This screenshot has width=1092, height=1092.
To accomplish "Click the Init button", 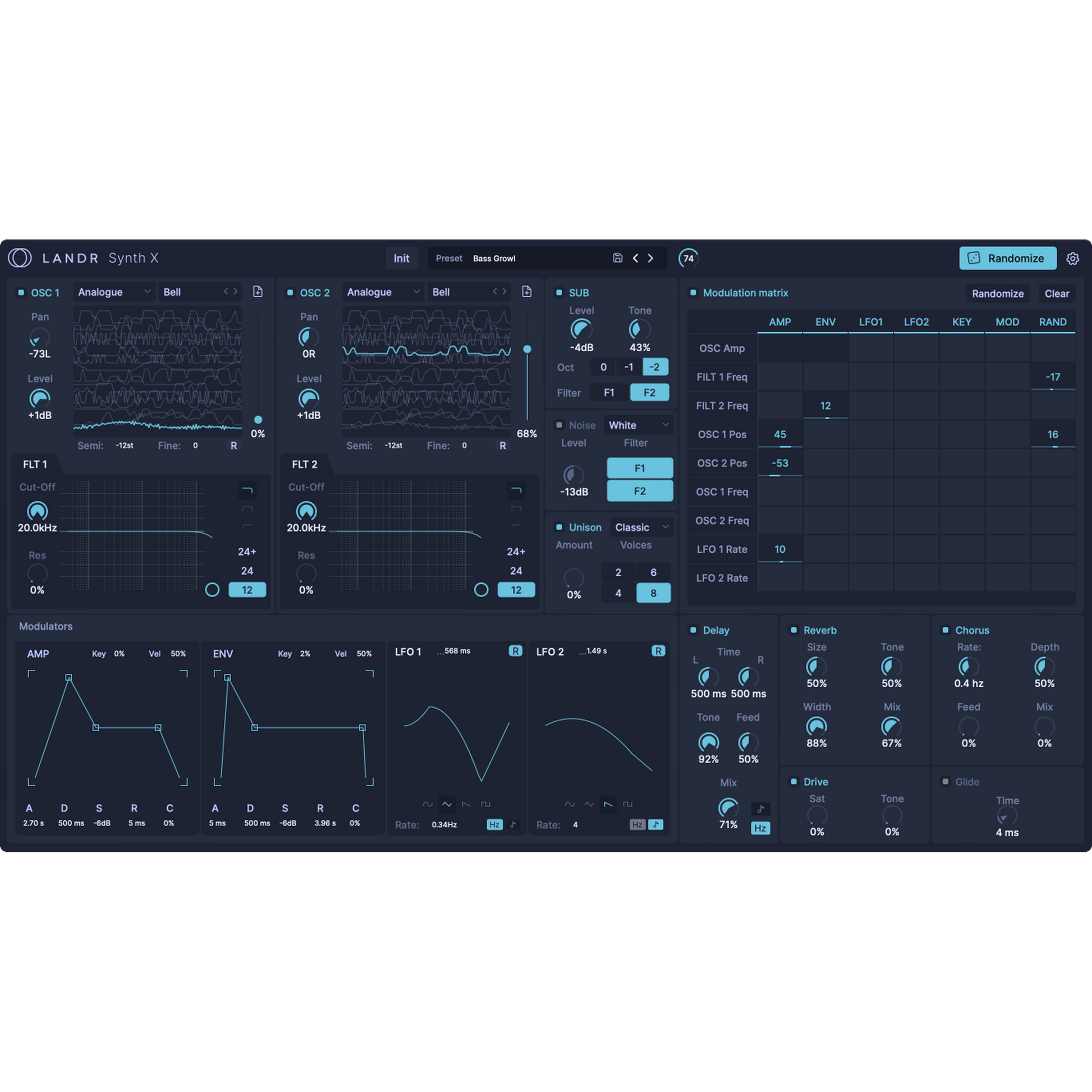I will pyautogui.click(x=401, y=258).
